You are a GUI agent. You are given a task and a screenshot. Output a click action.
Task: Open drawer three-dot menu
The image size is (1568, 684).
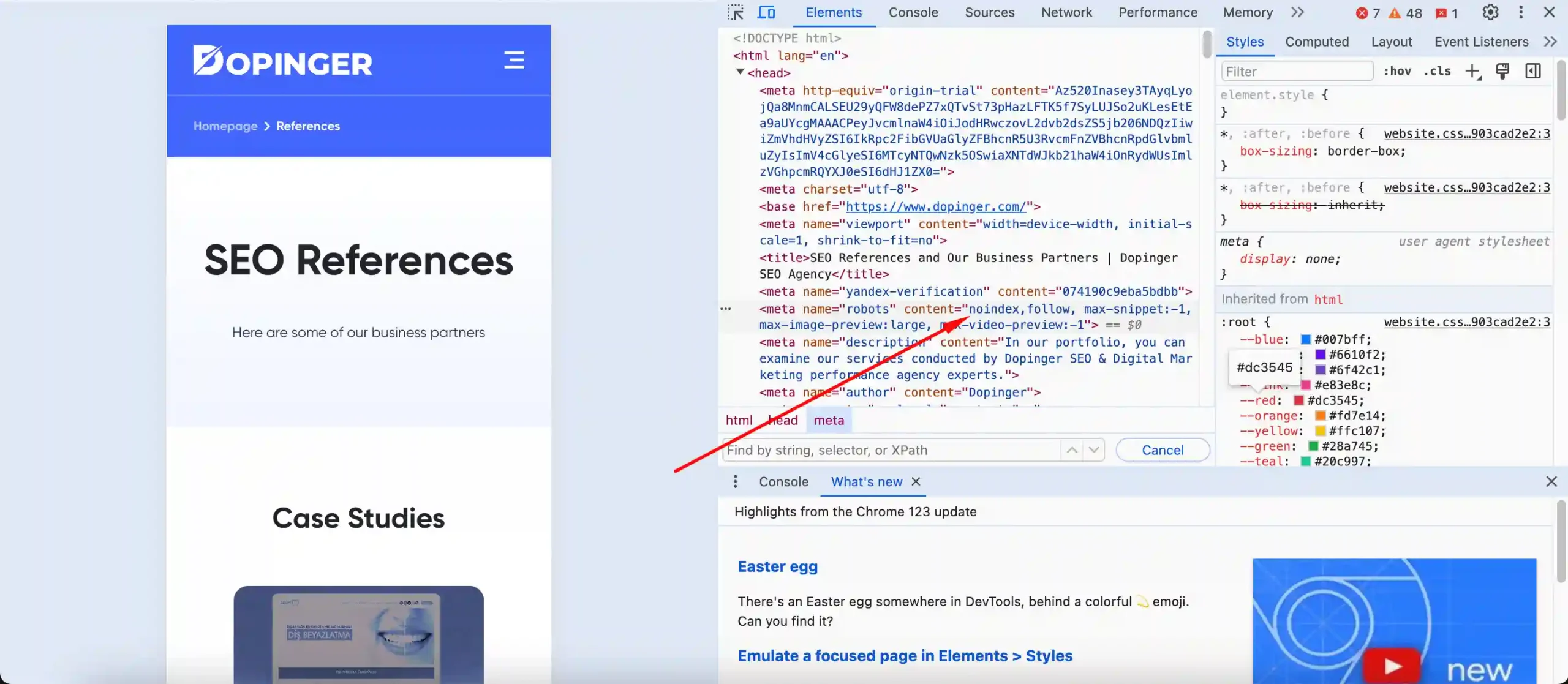735,481
